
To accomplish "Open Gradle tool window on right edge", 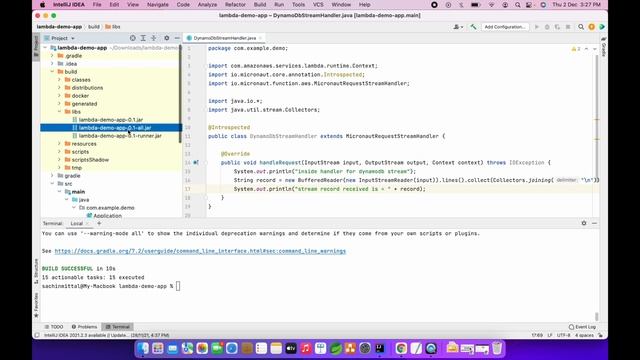I will tap(604, 47).
